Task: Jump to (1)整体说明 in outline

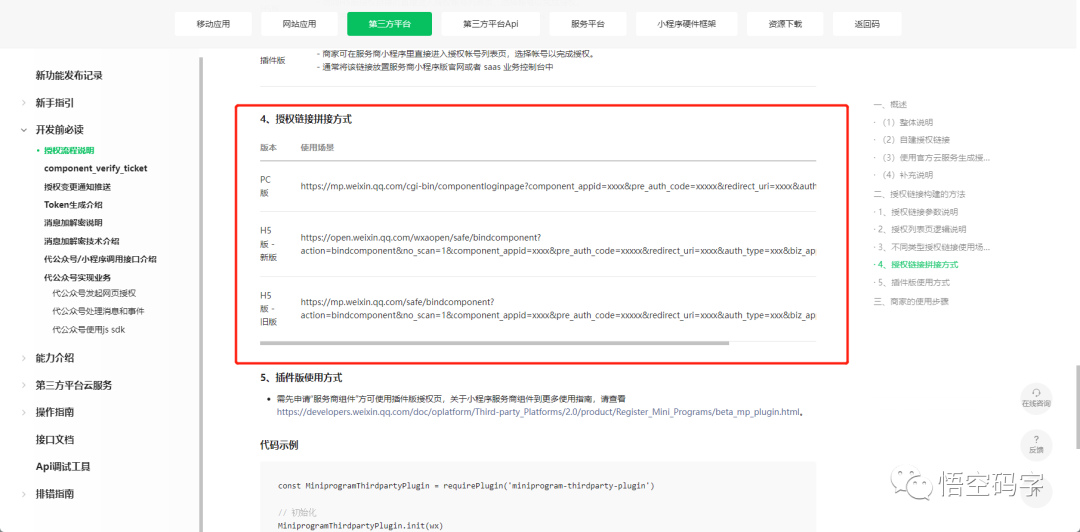Action: click(906, 123)
